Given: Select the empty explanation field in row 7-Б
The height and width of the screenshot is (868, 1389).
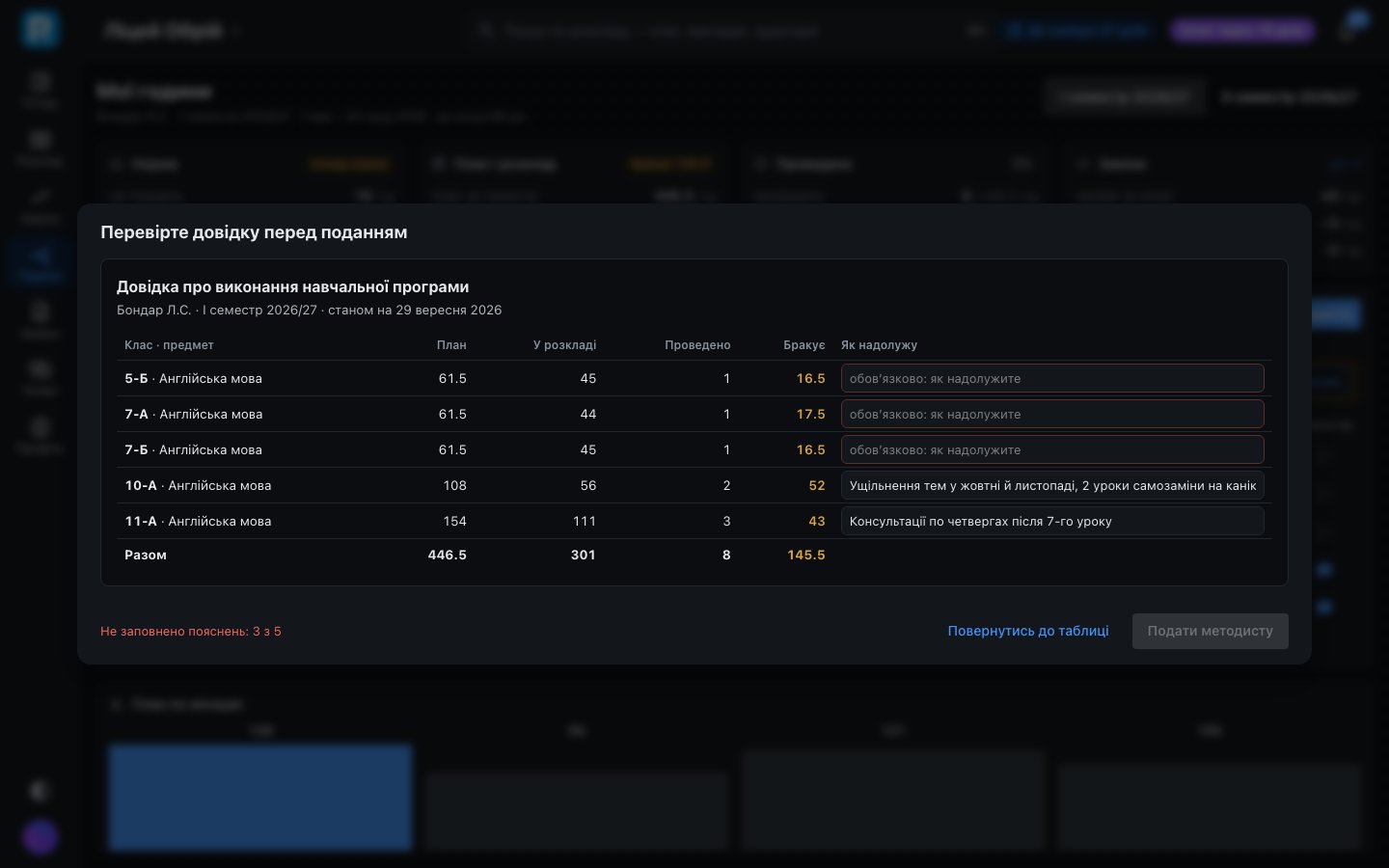Looking at the screenshot, I should [1052, 449].
